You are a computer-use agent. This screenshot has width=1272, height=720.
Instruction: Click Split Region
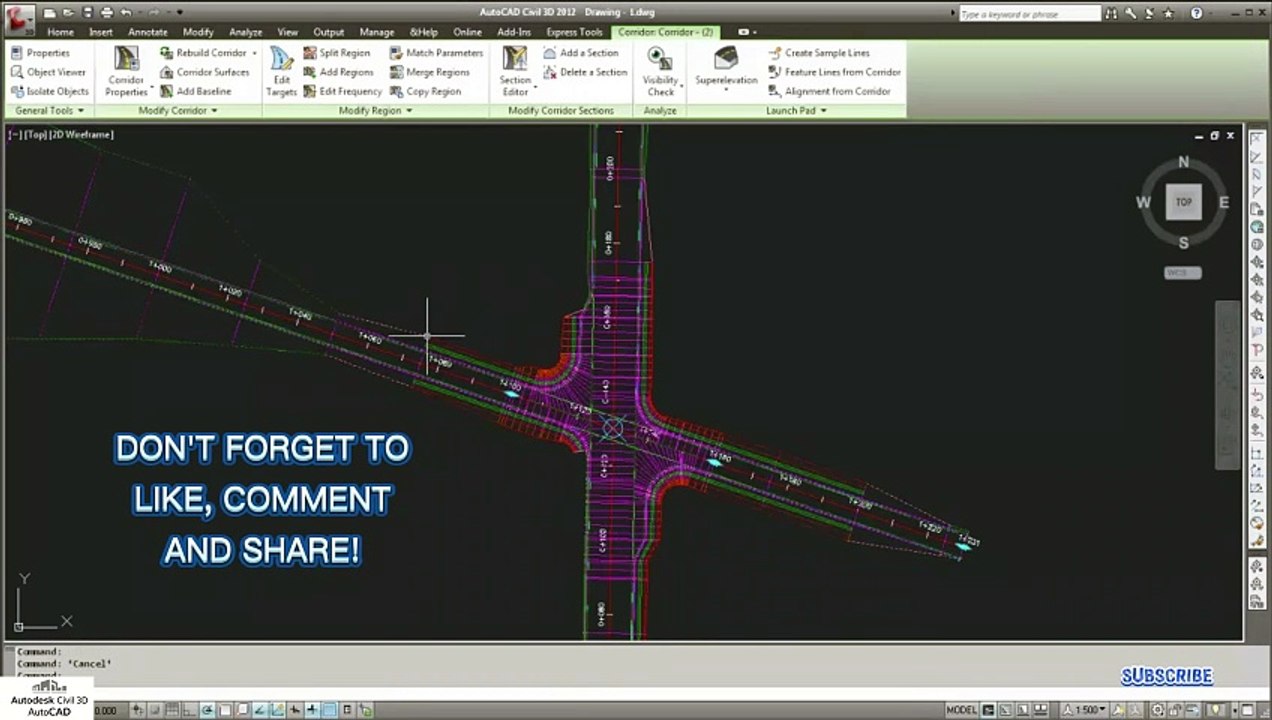click(336, 53)
